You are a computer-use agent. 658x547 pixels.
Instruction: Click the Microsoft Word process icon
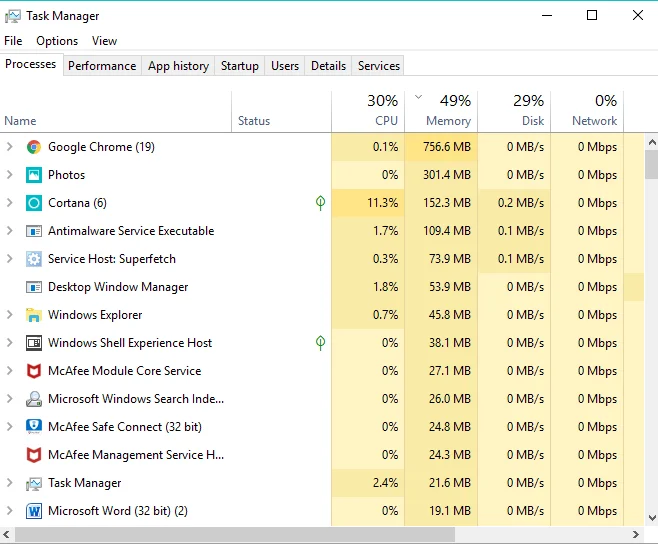pos(34,511)
